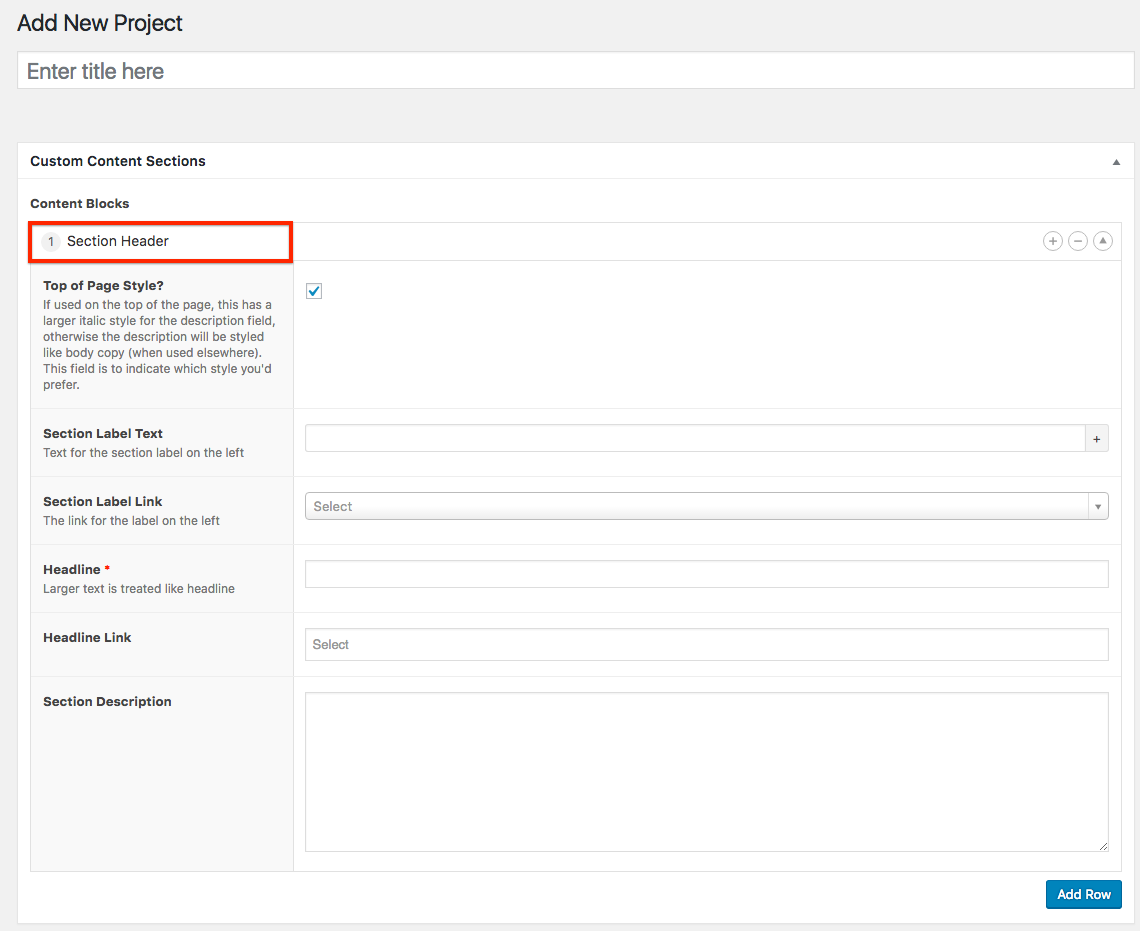Click inside the Section Description textarea
This screenshot has width=1140, height=931.
pos(706,772)
